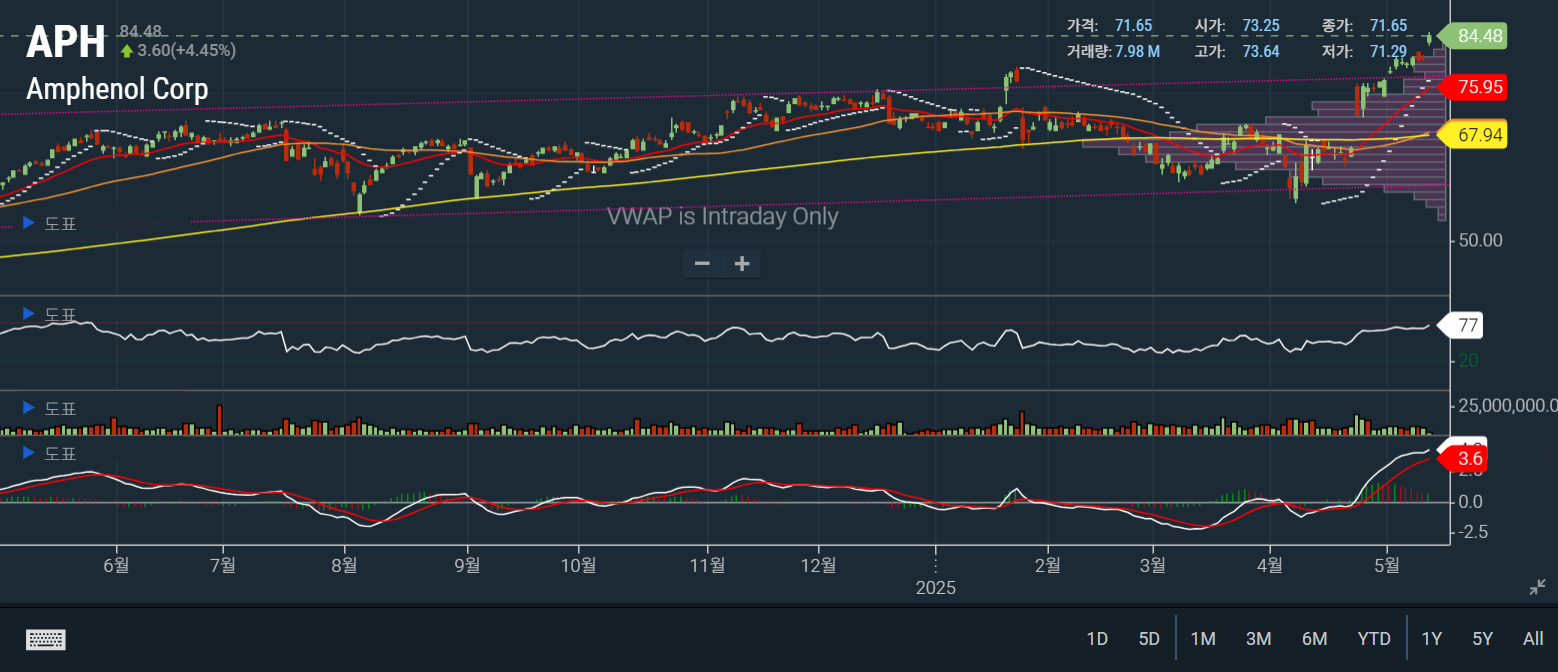
Task: Expand the MACD panel 도표 triangle
Action: tap(28, 453)
